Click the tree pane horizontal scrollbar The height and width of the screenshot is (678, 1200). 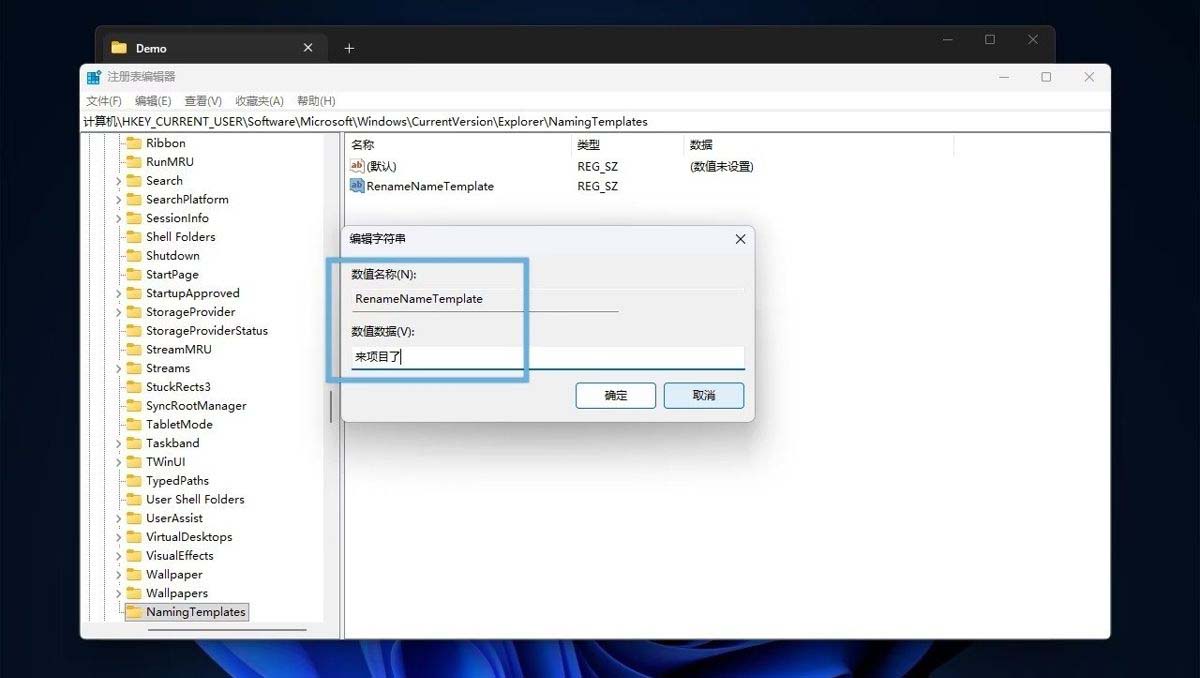[227, 629]
